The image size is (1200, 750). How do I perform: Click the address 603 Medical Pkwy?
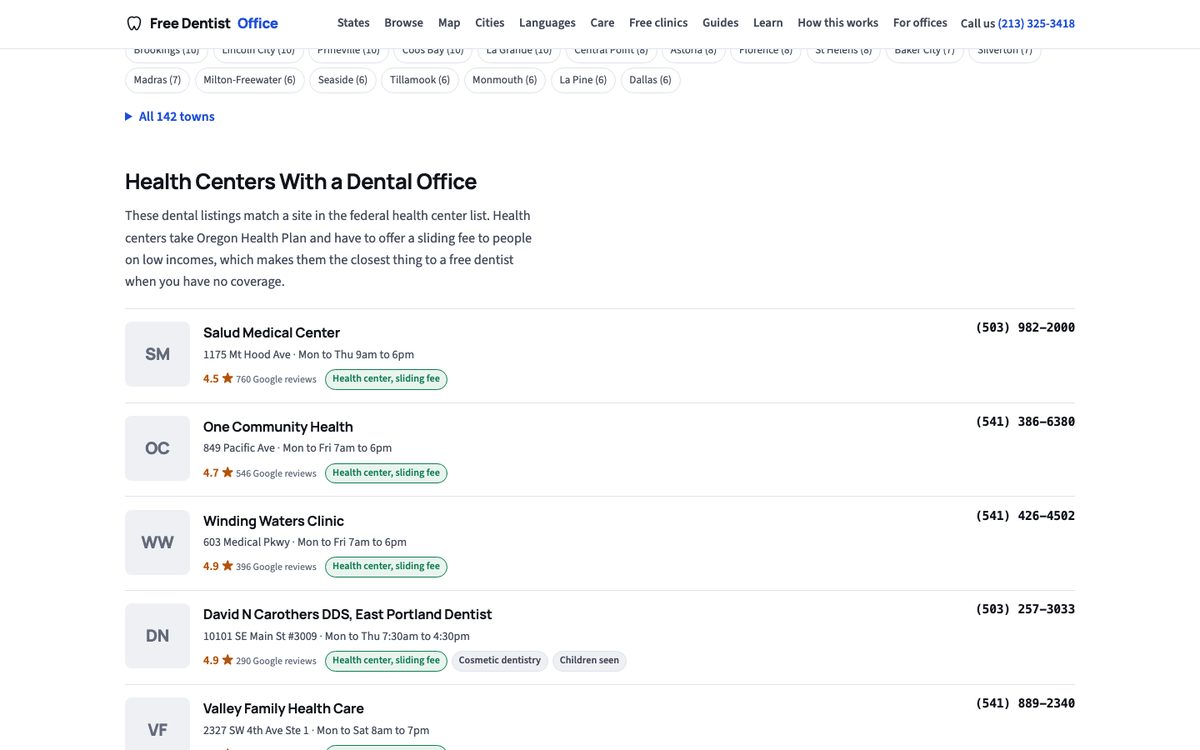point(246,543)
